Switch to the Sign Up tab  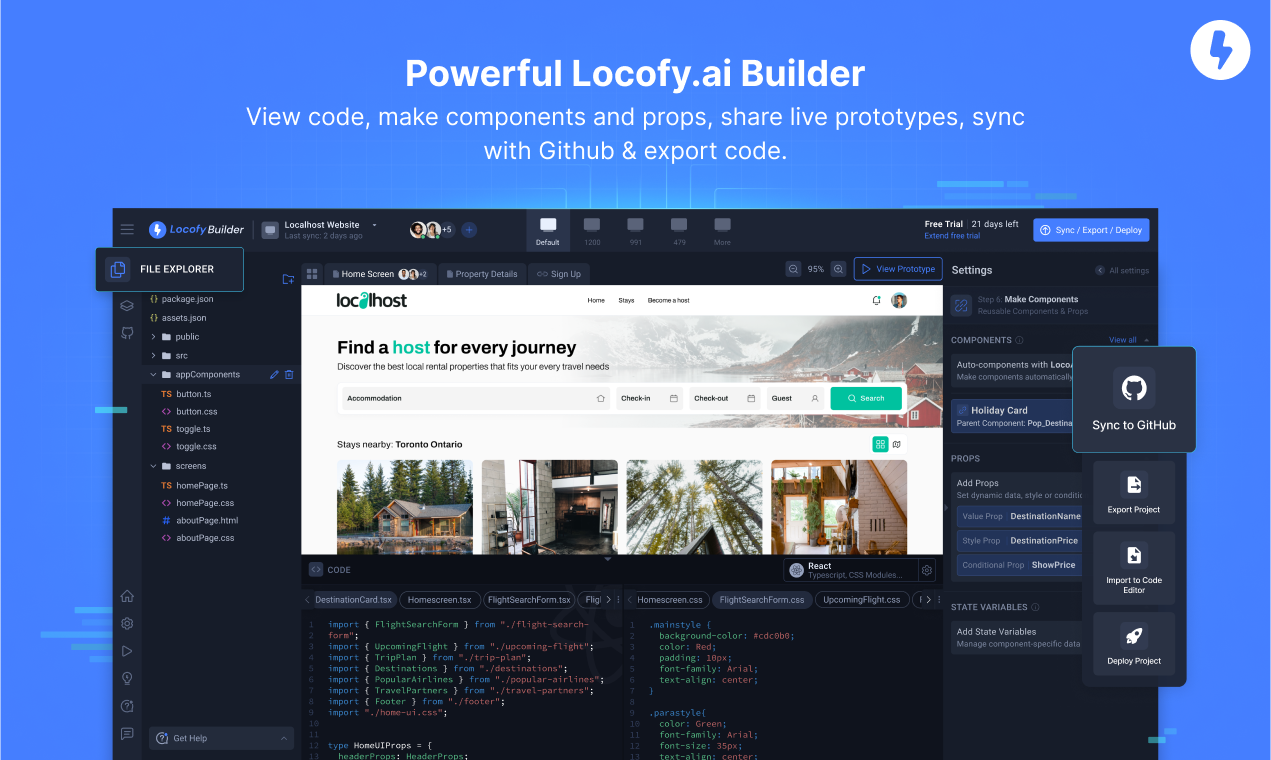pos(559,274)
